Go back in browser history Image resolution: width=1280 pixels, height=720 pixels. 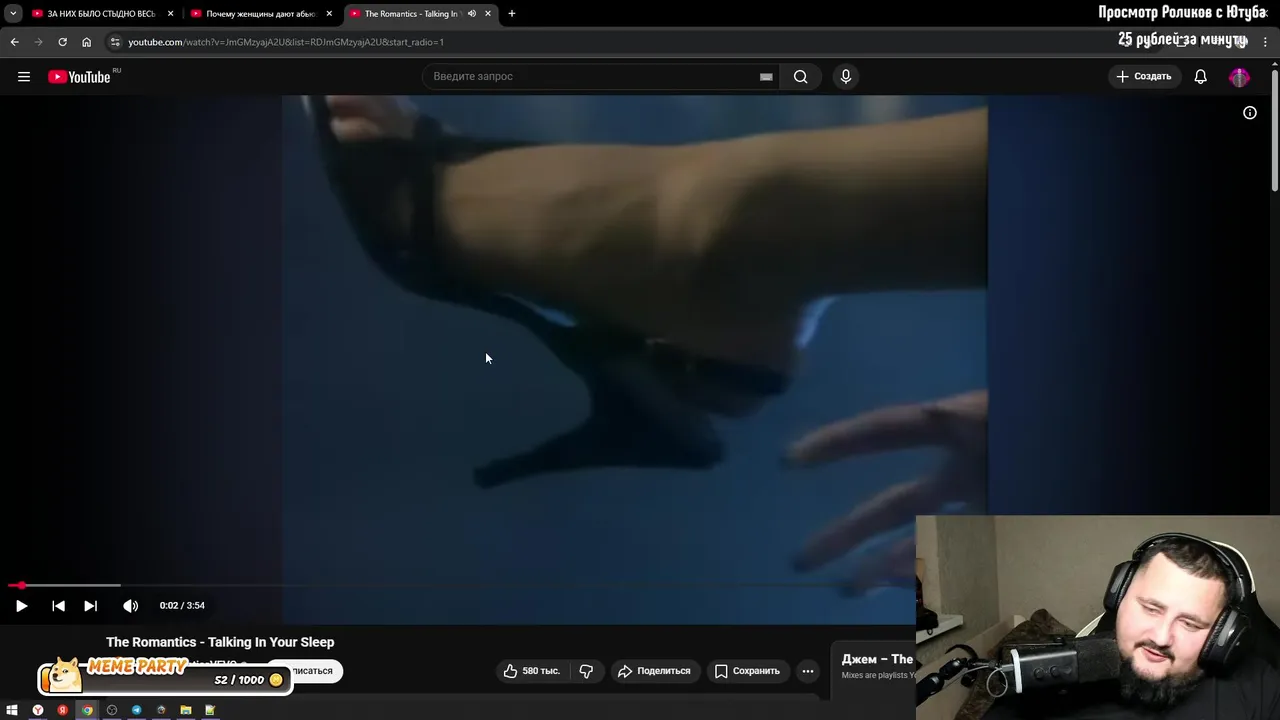(x=14, y=42)
